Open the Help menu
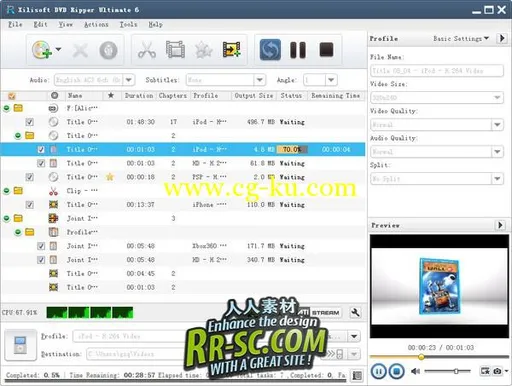Image resolution: width=512 pixels, height=386 pixels. point(155,24)
